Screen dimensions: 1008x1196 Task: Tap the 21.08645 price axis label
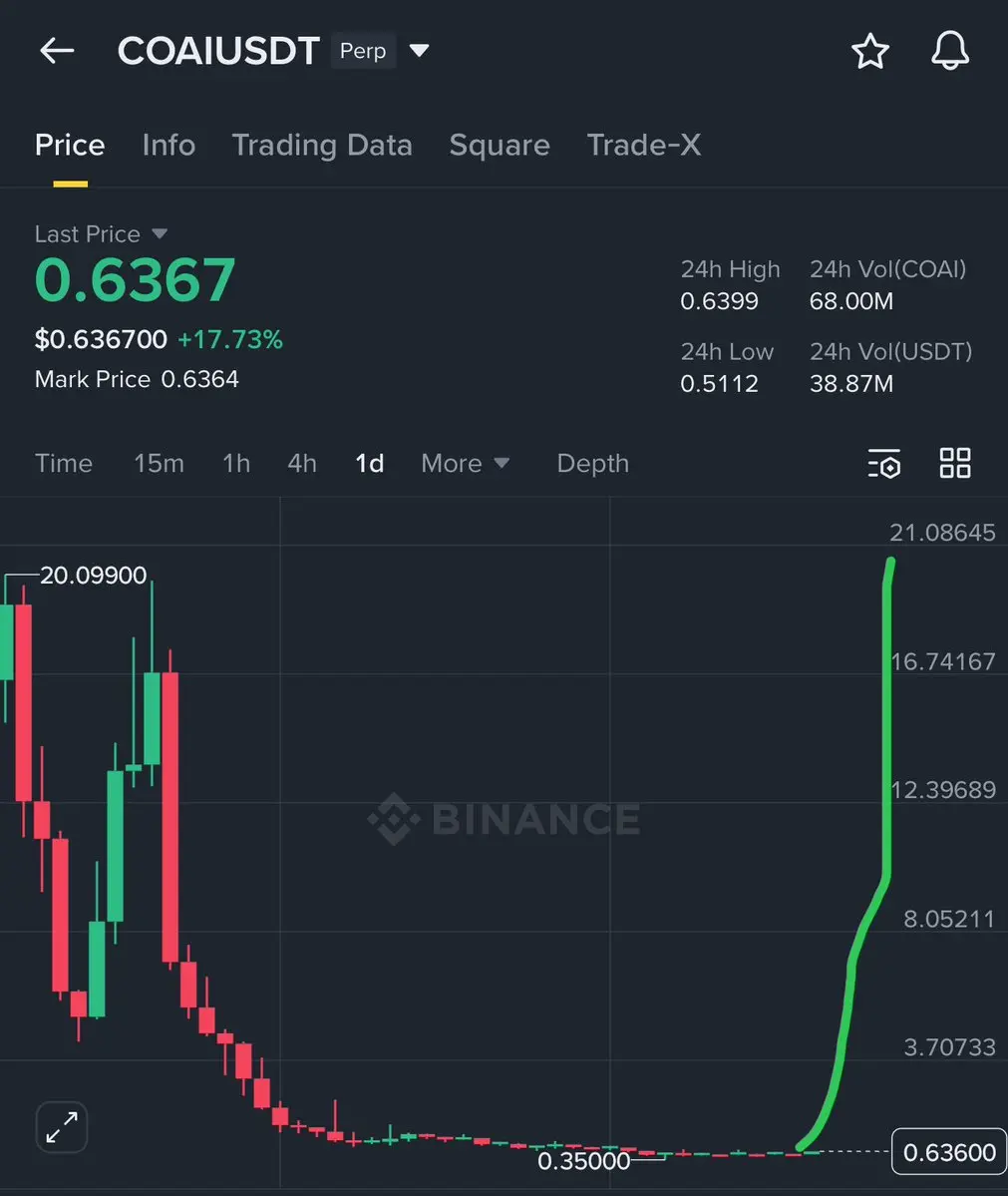942,533
